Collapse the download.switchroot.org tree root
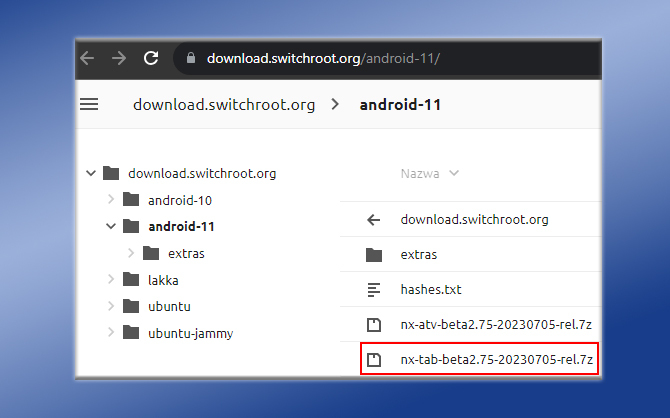The width and height of the screenshot is (670, 418). coord(91,174)
